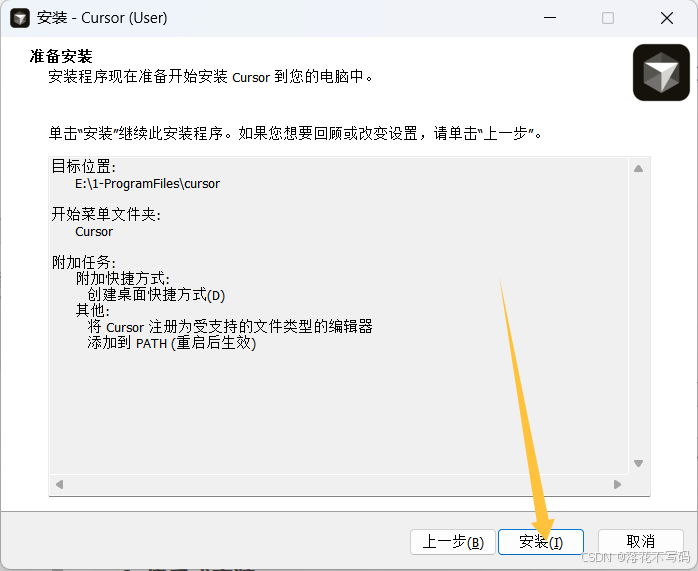Viewport: 698px width, 571px height.
Task: Close the Cursor installer window
Action: point(667,18)
